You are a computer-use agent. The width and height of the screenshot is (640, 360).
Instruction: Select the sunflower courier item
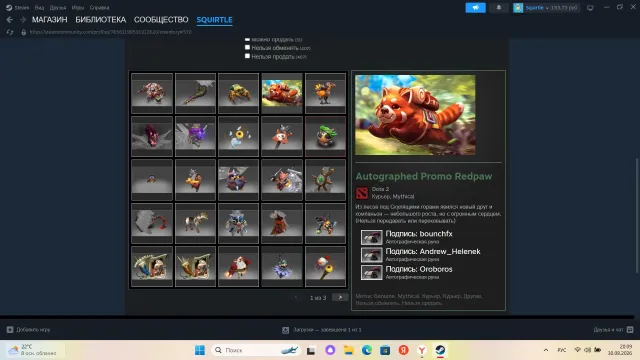pos(238,136)
